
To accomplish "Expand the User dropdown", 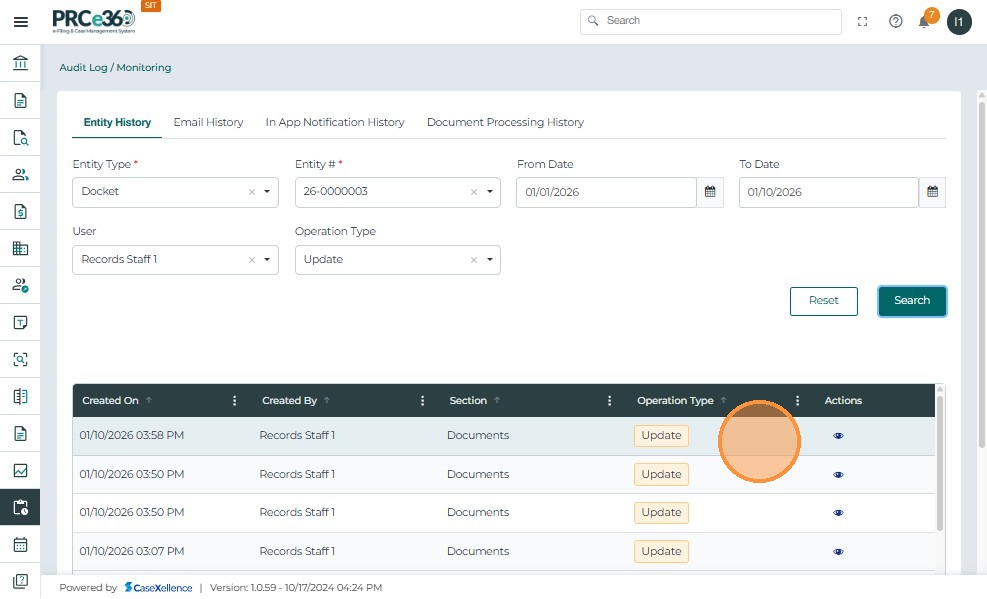I will [267, 260].
